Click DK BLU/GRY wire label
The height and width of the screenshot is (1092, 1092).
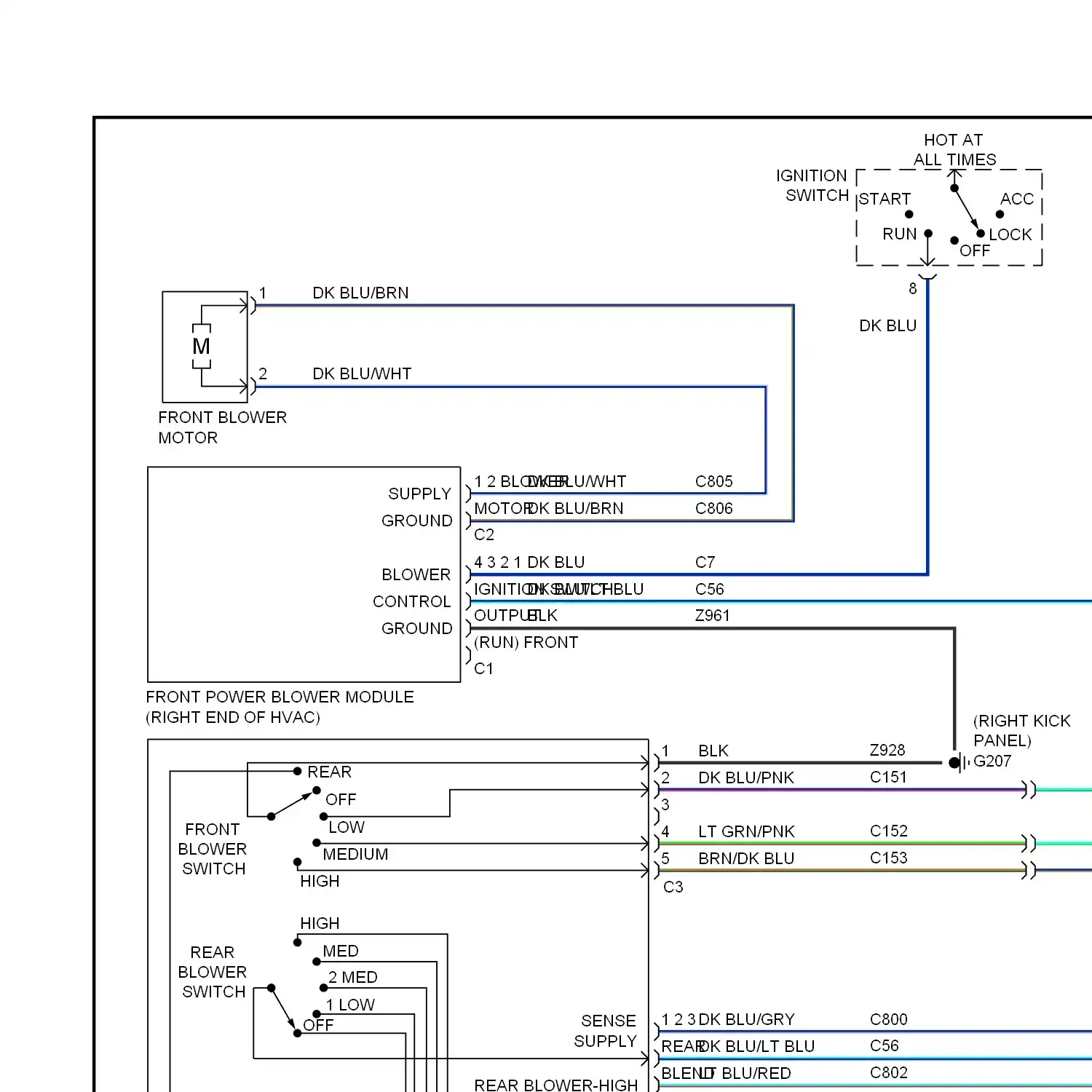coord(746,1020)
